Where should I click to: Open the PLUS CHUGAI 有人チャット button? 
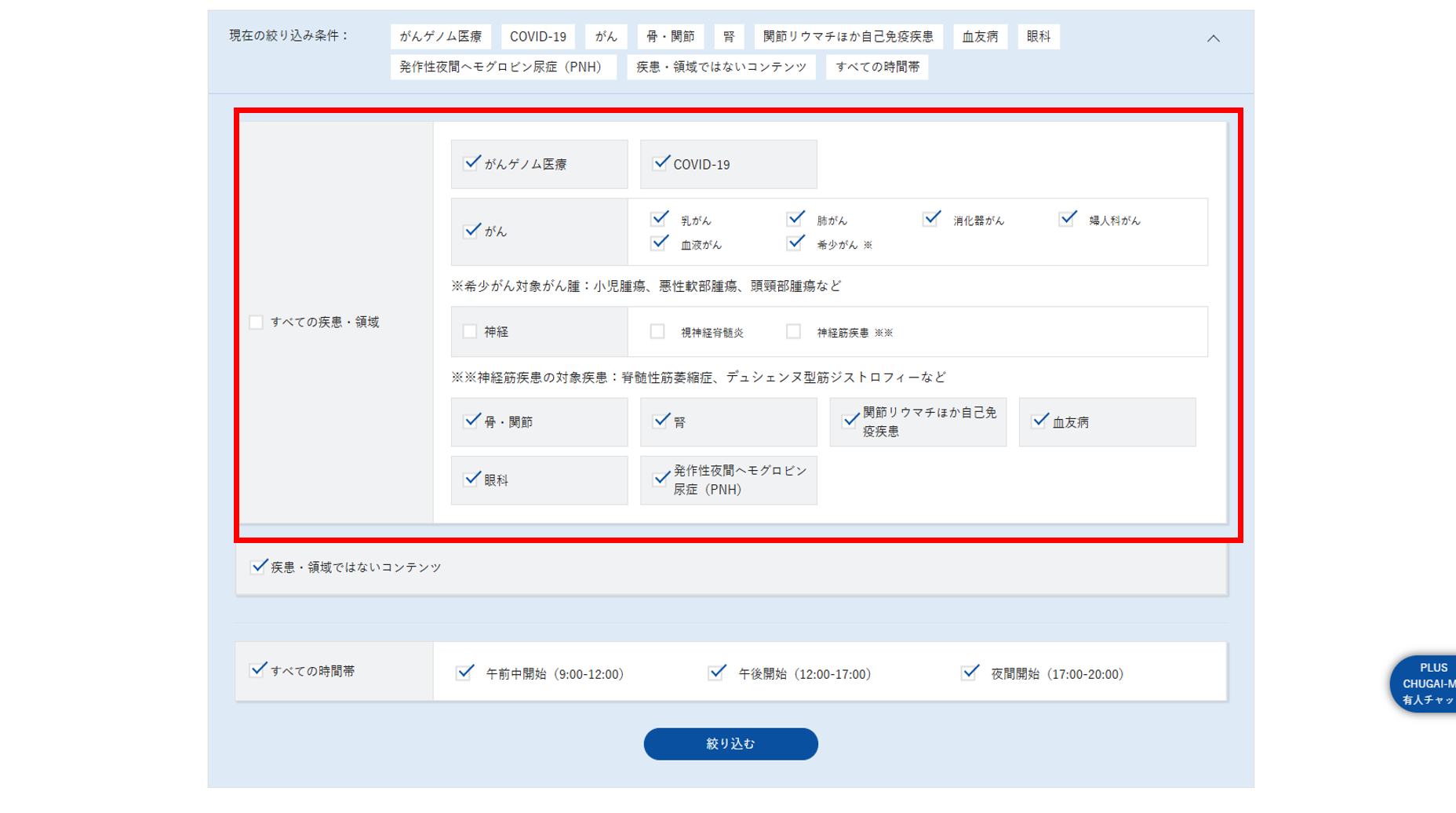tap(1425, 684)
